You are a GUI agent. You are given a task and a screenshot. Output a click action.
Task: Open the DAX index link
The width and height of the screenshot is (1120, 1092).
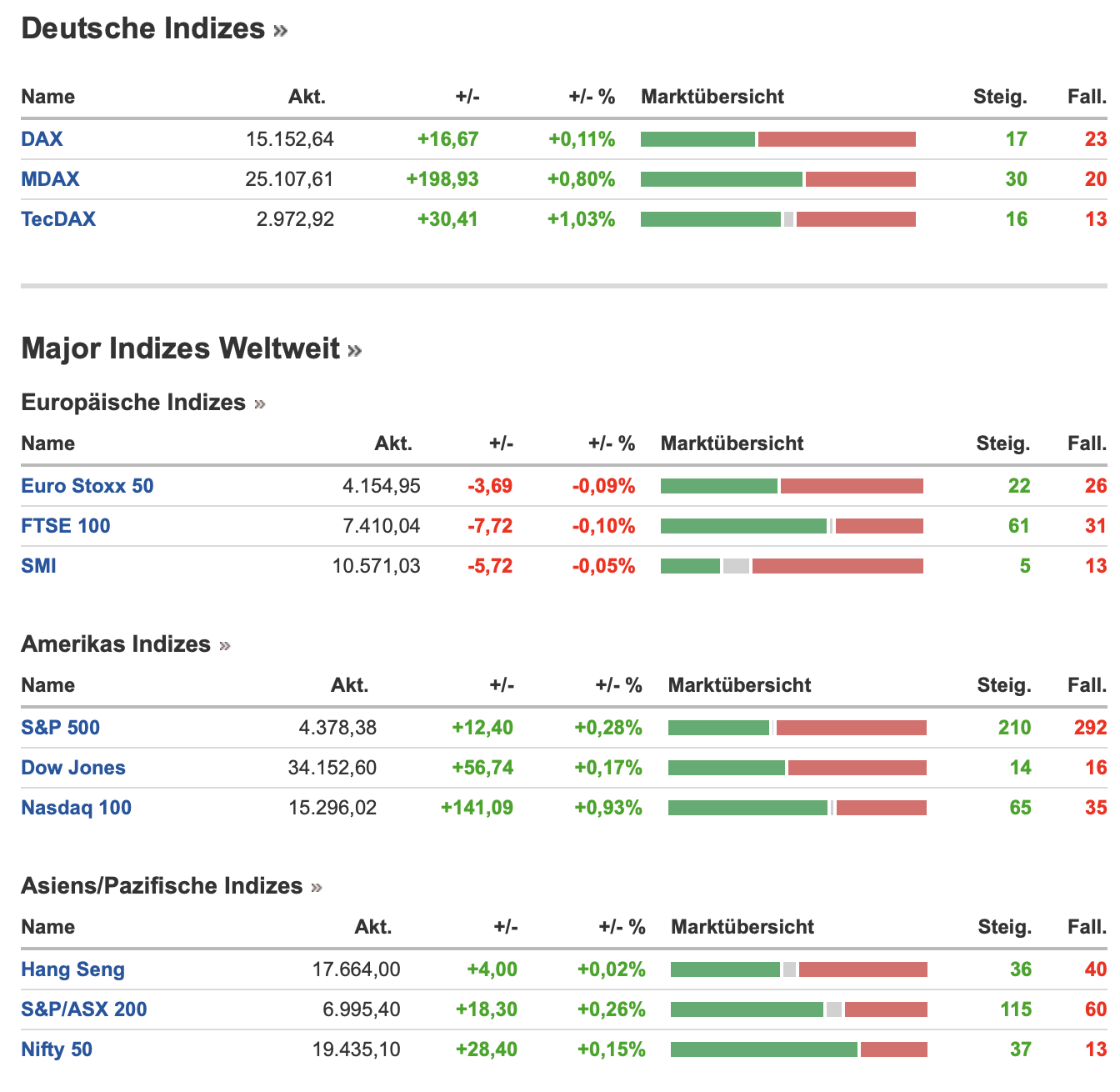42,139
